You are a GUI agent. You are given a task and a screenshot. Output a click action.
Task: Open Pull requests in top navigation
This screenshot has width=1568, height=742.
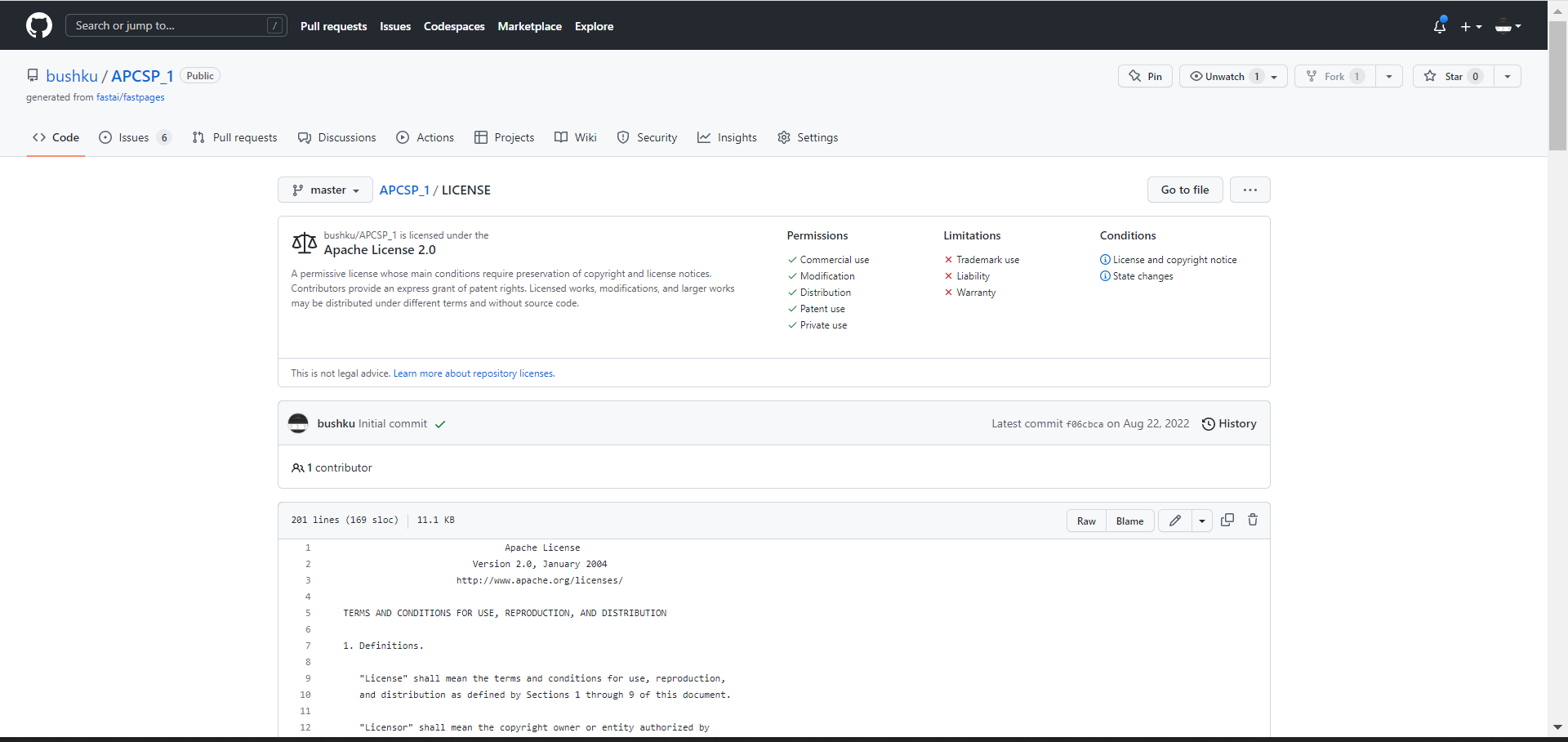(333, 26)
